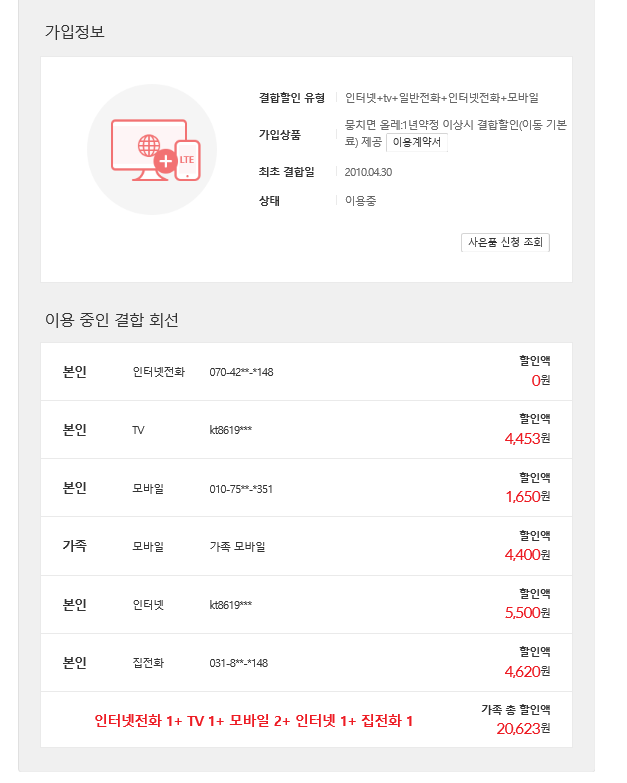Image resolution: width=627 pixels, height=783 pixels.
Task: Click the LTE phone icon
Action: 188,160
